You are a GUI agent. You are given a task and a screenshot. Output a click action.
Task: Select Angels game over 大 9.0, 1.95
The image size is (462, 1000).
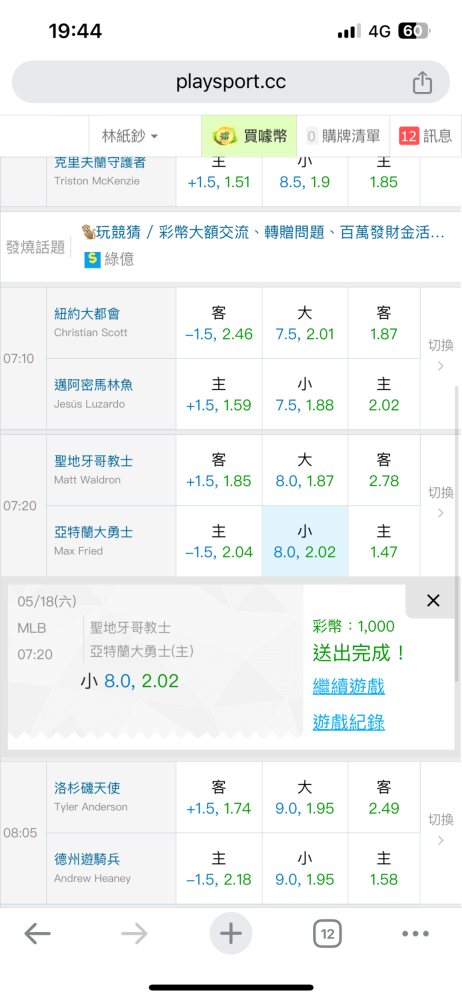pyautogui.click(x=304, y=797)
